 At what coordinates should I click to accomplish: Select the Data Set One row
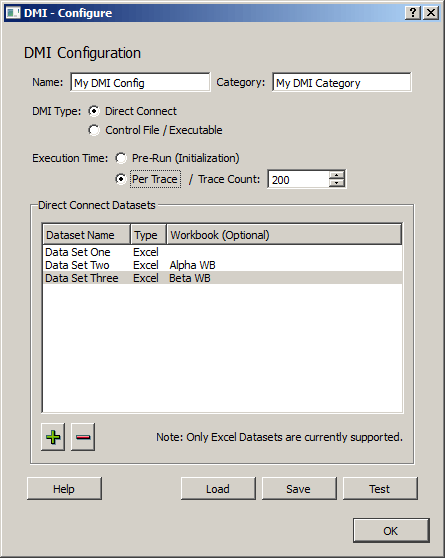pos(222,252)
